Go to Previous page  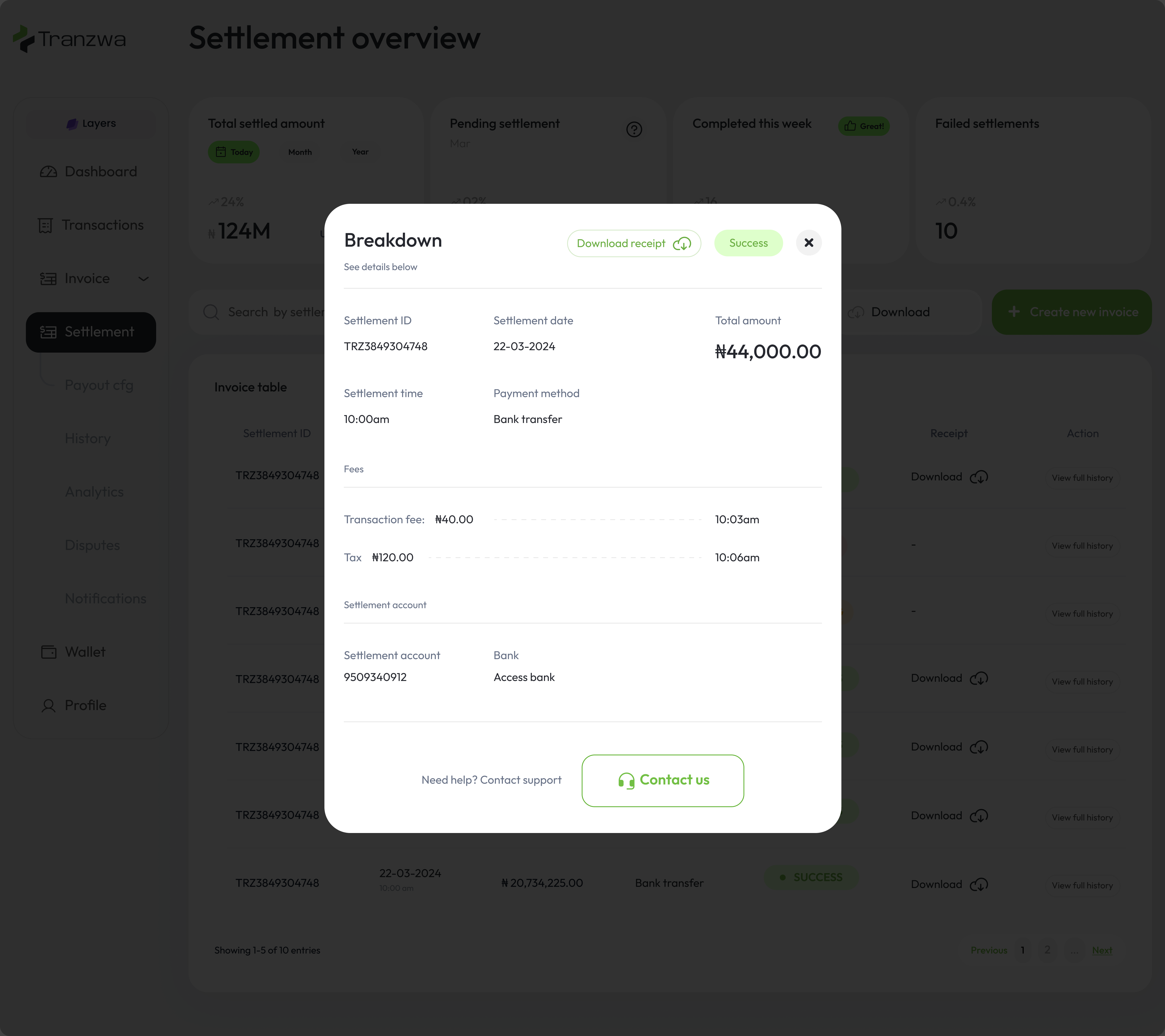(989, 951)
